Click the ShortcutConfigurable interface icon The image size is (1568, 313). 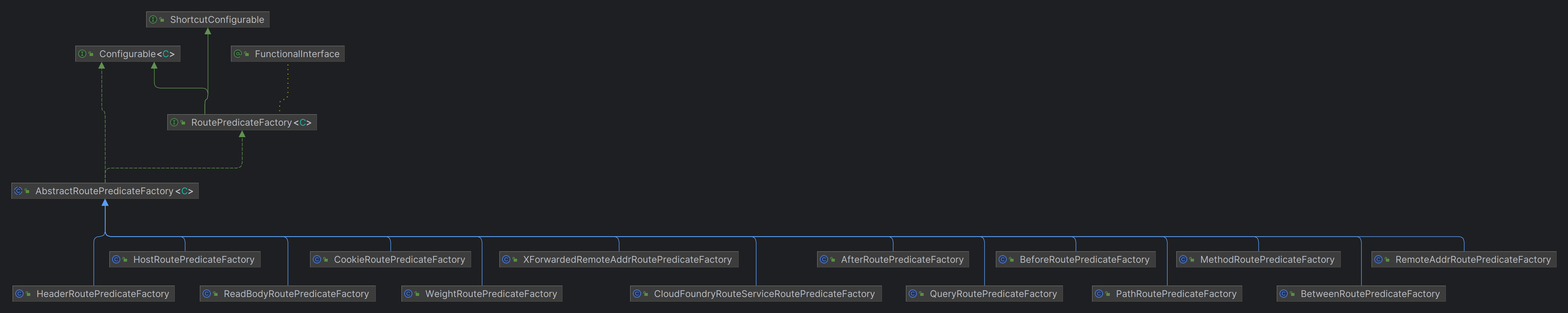[x=153, y=19]
